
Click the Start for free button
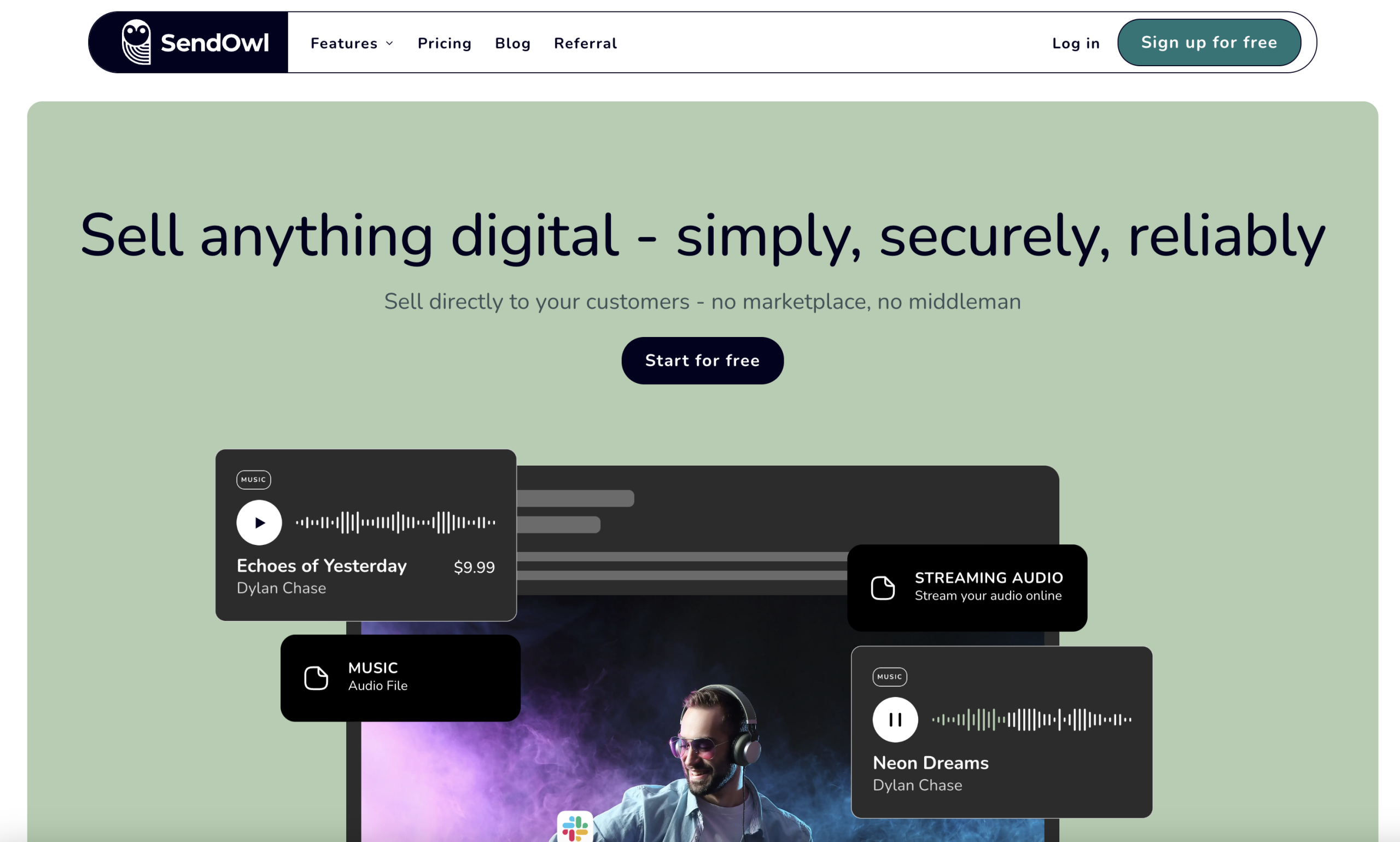tap(702, 361)
